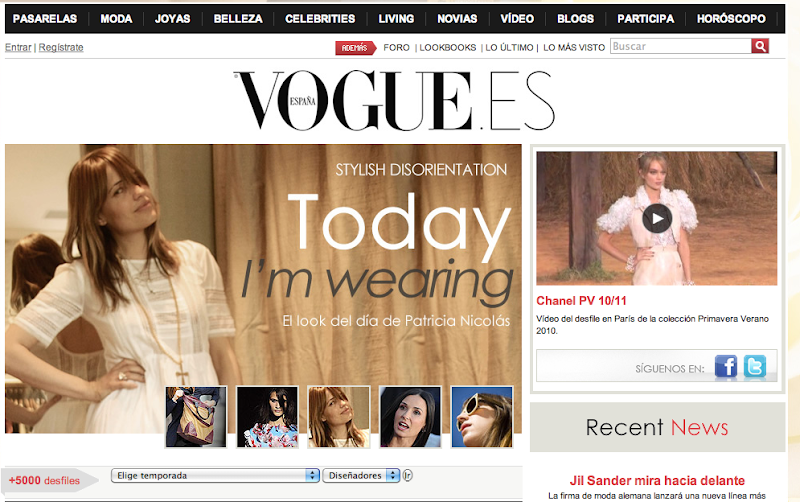Open the FORO link

[x=396, y=47]
